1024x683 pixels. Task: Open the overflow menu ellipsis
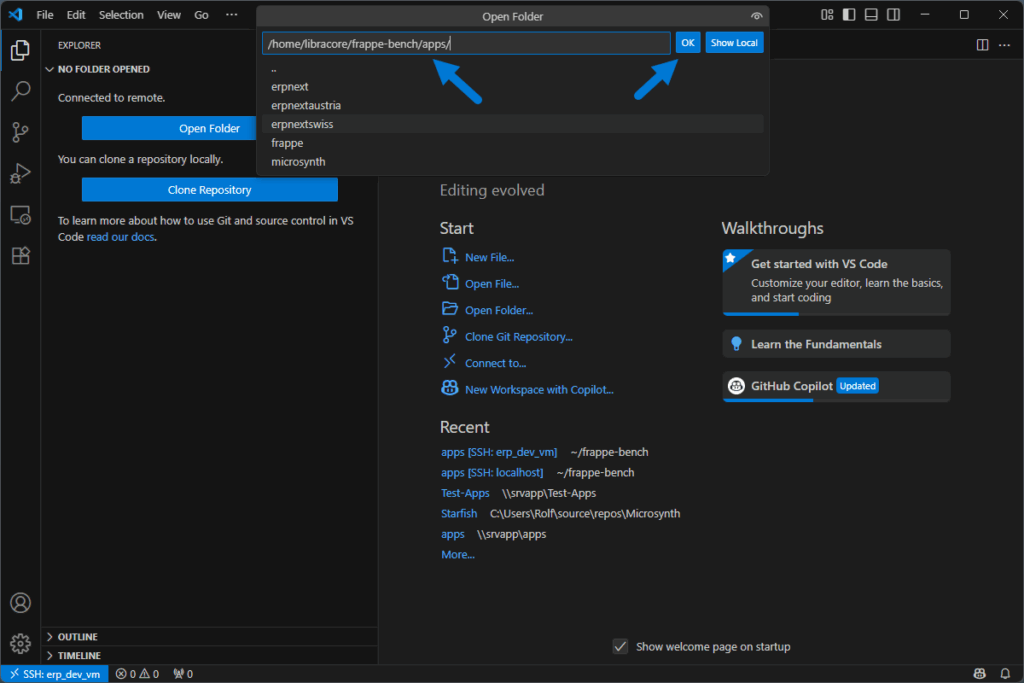[x=232, y=14]
